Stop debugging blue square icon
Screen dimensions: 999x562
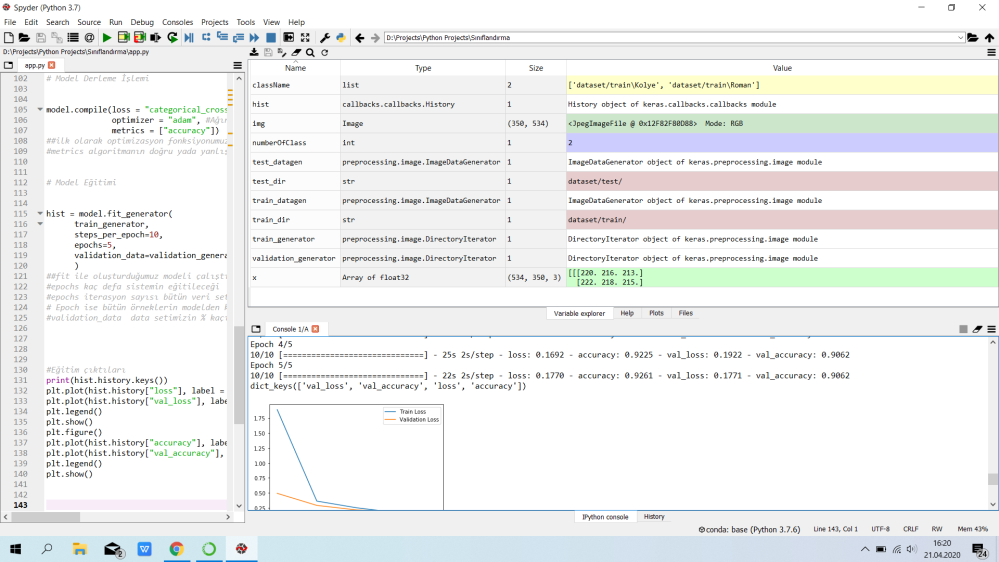271,38
